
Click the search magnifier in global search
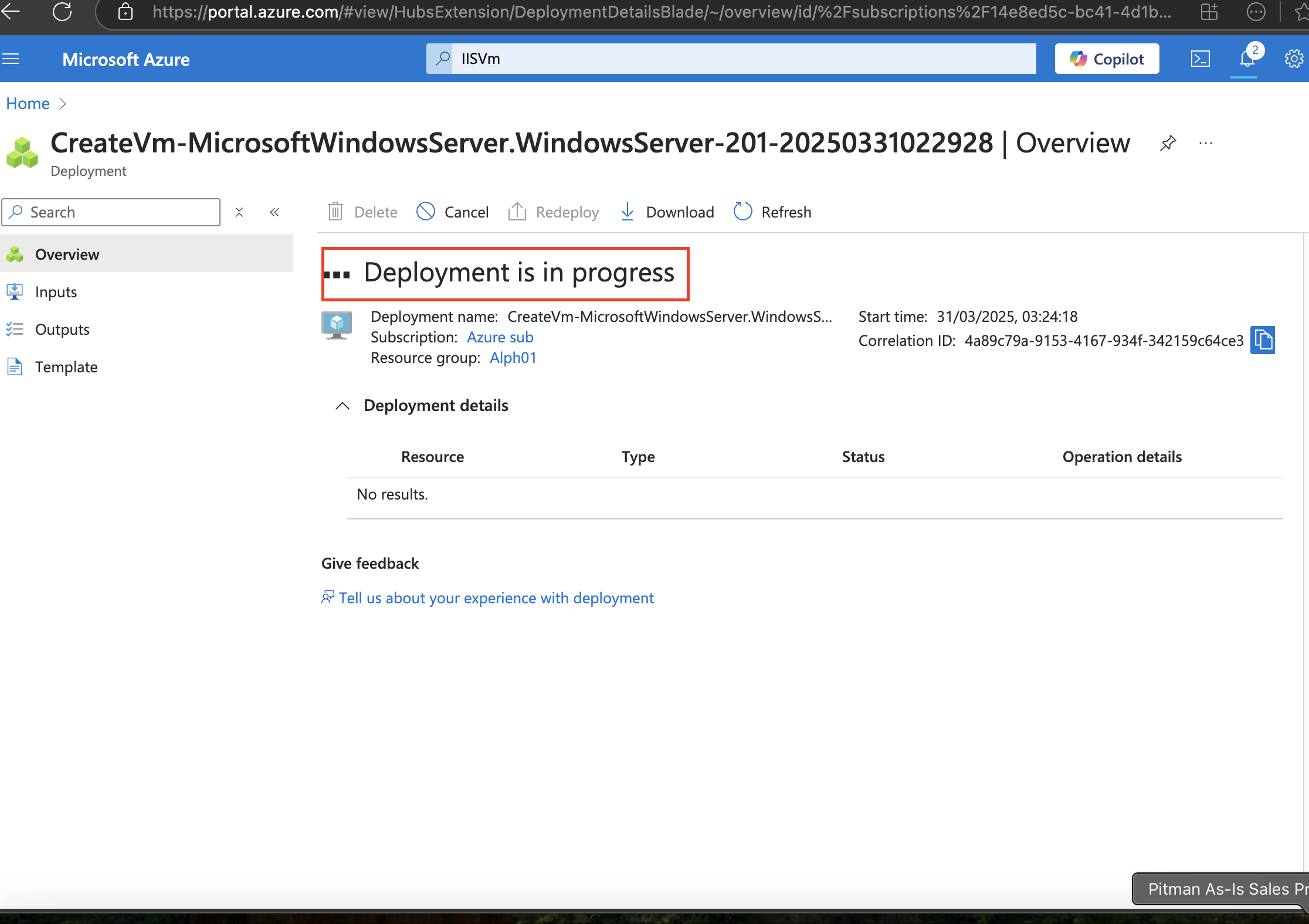pos(443,58)
